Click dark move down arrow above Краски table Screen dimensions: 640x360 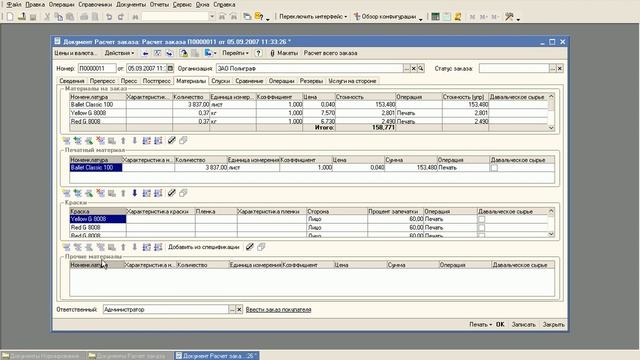point(134,193)
